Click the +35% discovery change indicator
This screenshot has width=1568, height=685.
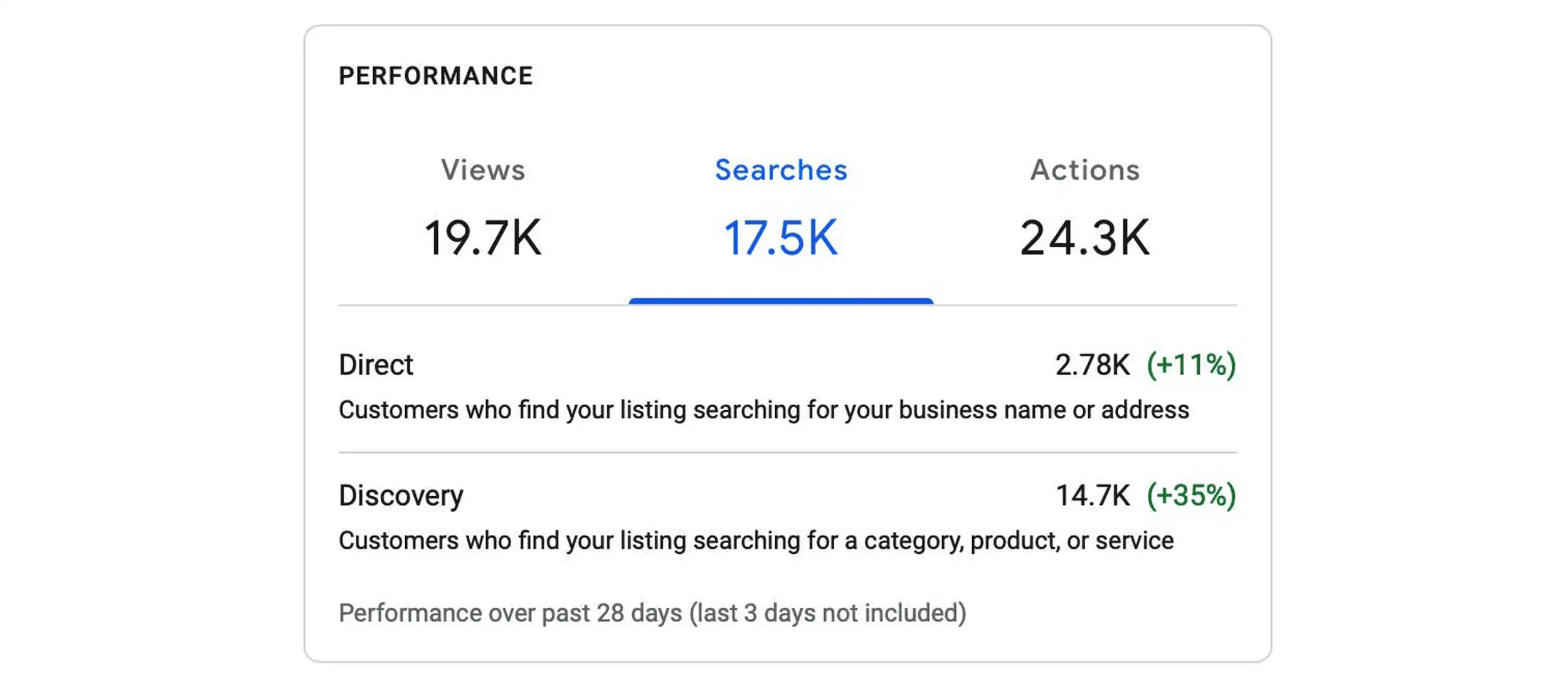[1192, 496]
